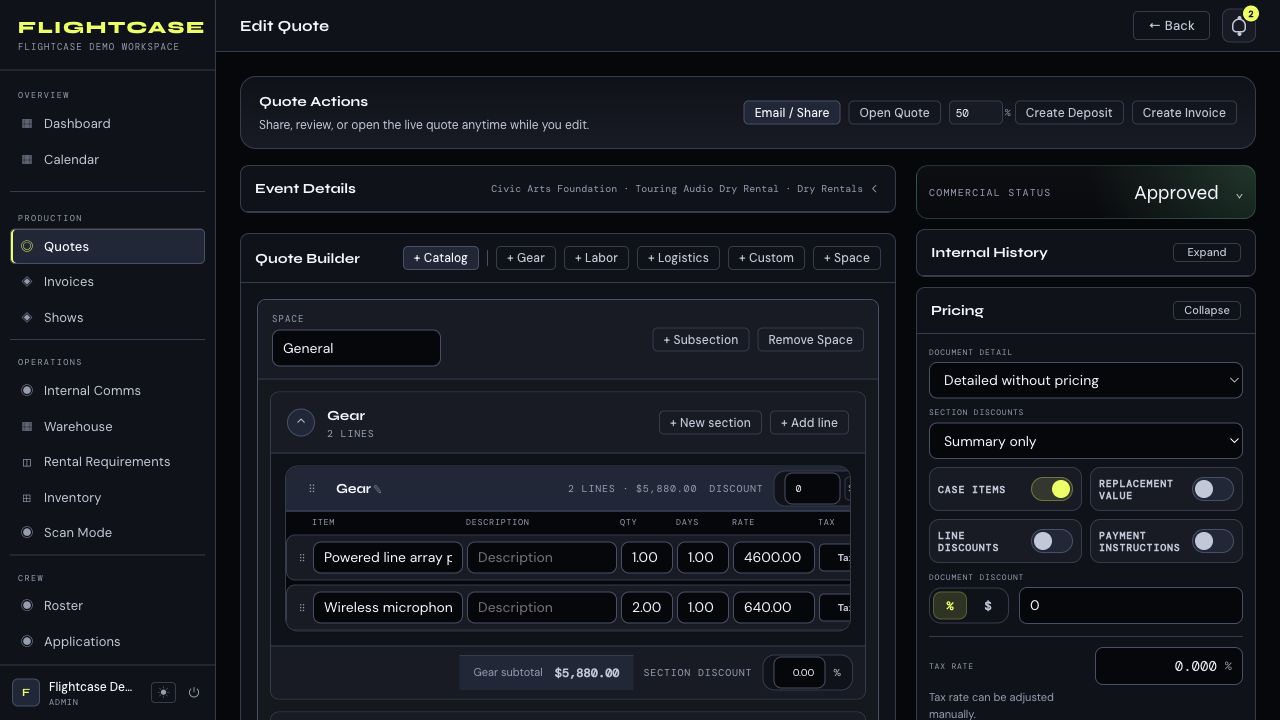Click Email / Share button

coord(792,113)
